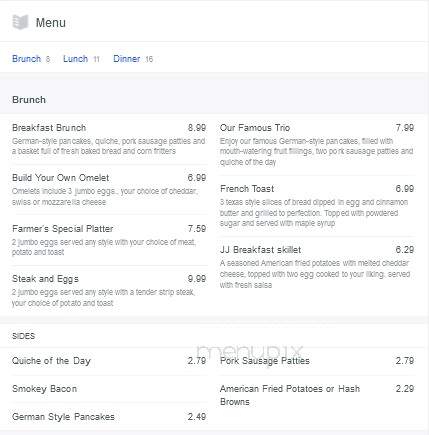The height and width of the screenshot is (435, 429).
Task: Select the Breakfast Brunch item
Action: [109, 139]
